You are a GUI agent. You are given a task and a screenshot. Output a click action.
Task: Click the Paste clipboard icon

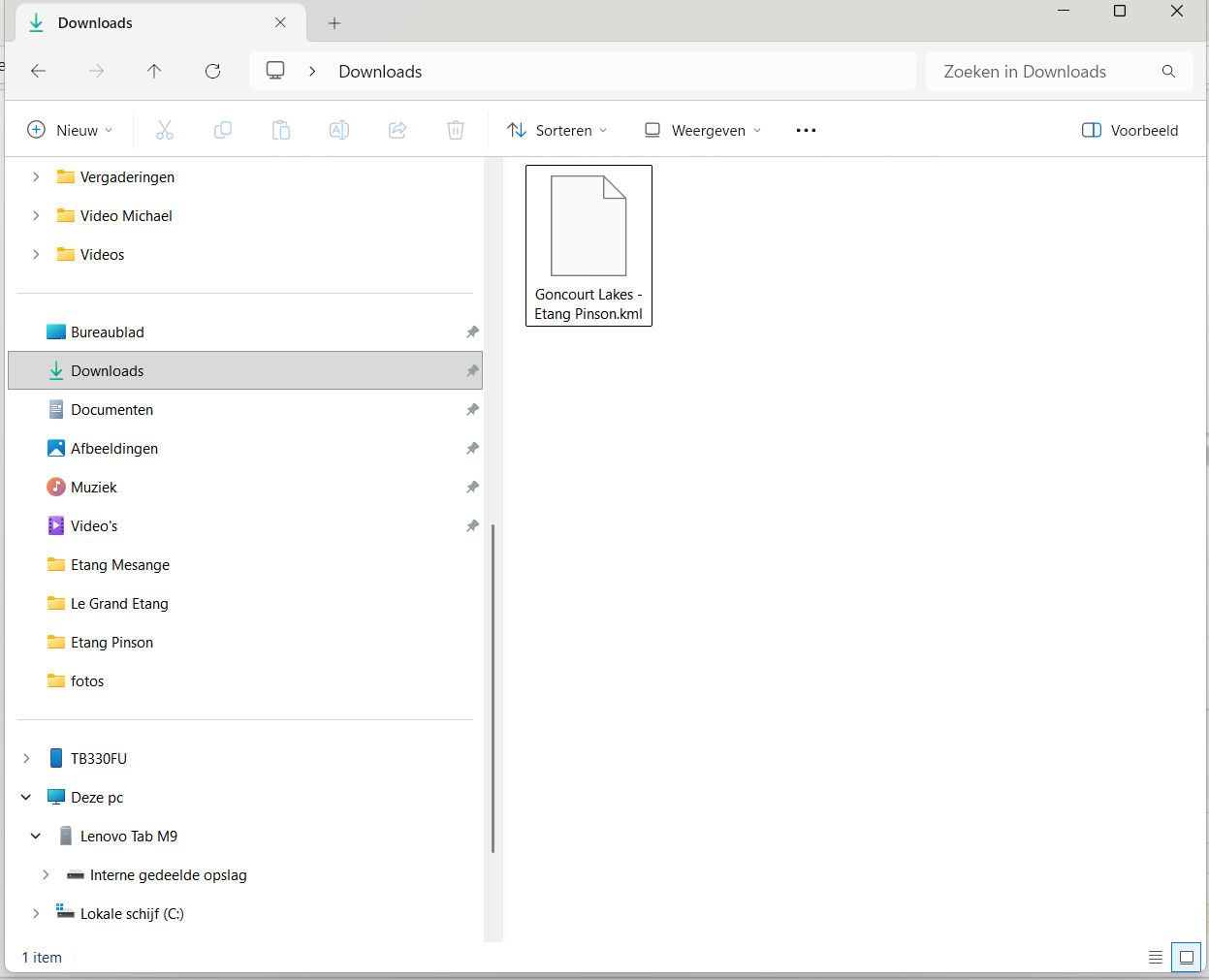coord(281,130)
